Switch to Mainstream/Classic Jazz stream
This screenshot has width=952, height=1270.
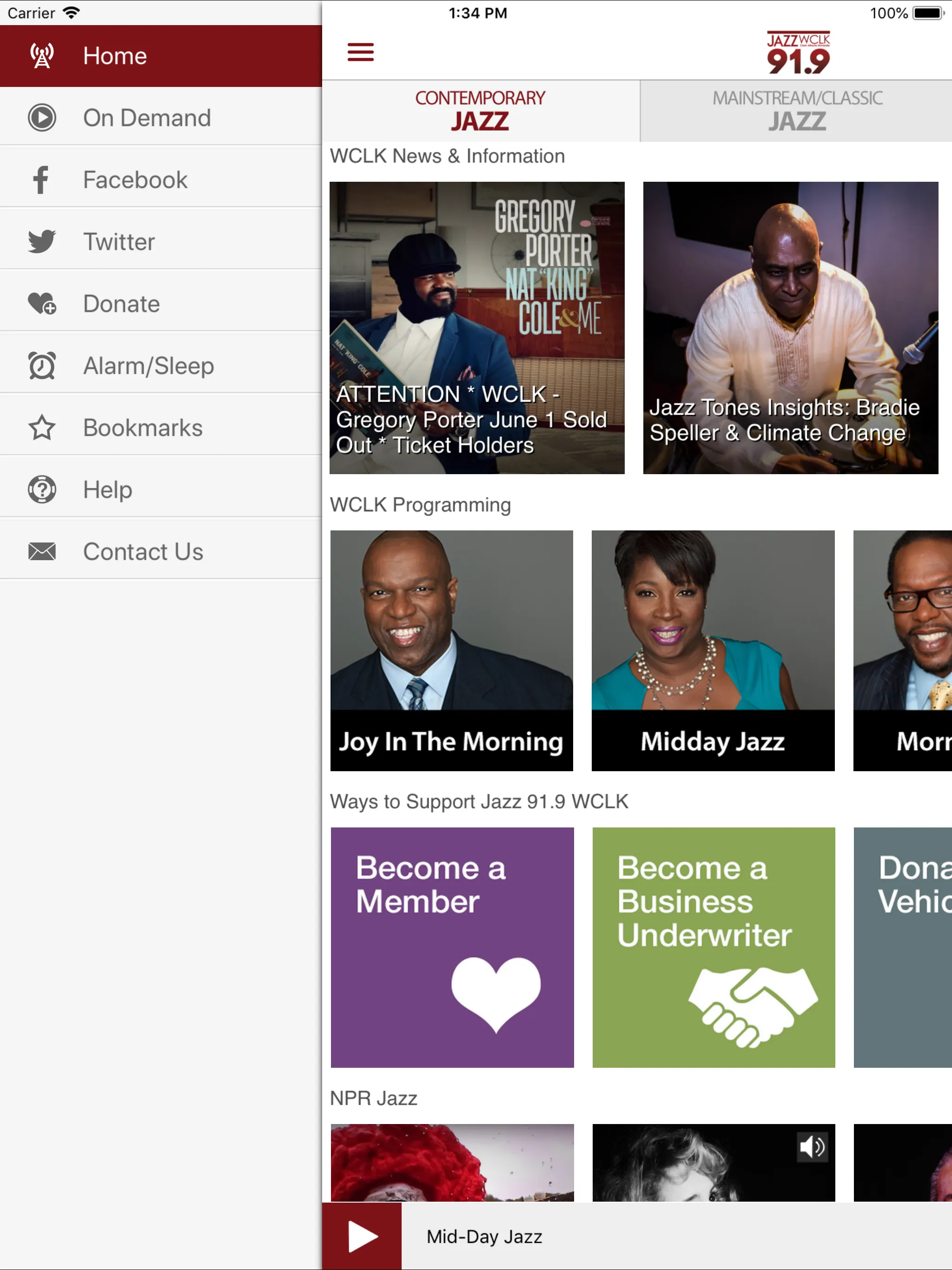point(796,111)
